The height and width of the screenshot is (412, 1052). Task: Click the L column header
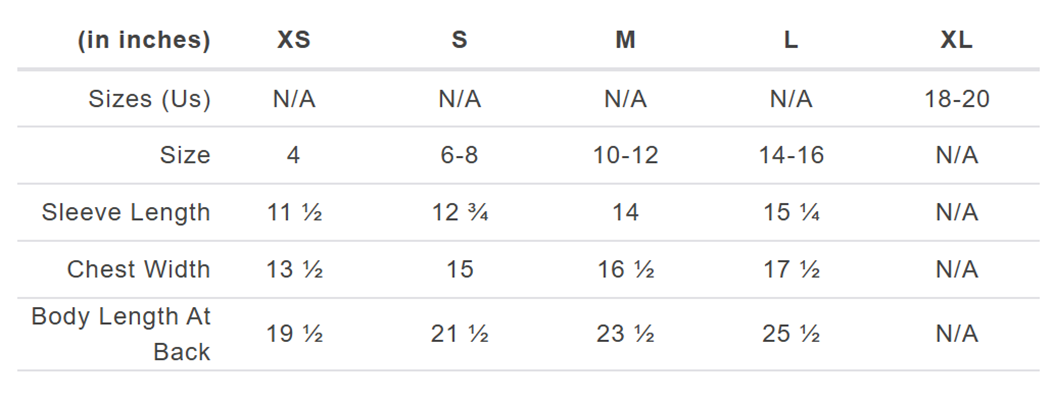pyautogui.click(x=791, y=41)
